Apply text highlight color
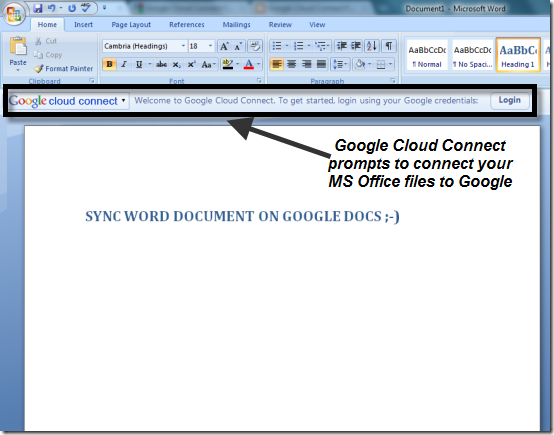Image resolution: width=554 pixels, height=435 pixels. coord(228,64)
